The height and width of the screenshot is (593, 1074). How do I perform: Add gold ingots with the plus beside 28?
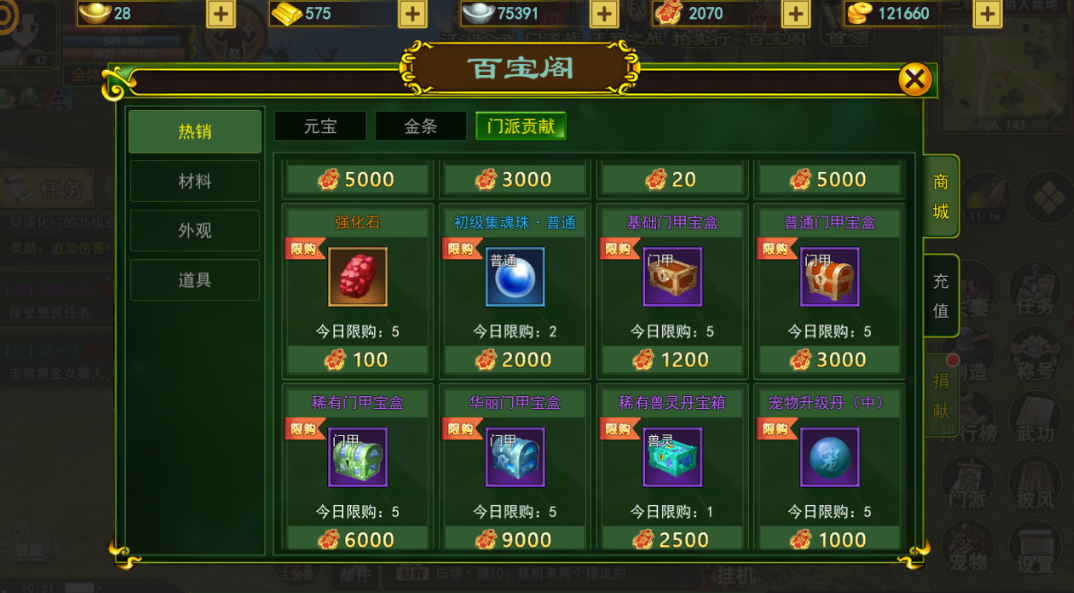tap(221, 13)
